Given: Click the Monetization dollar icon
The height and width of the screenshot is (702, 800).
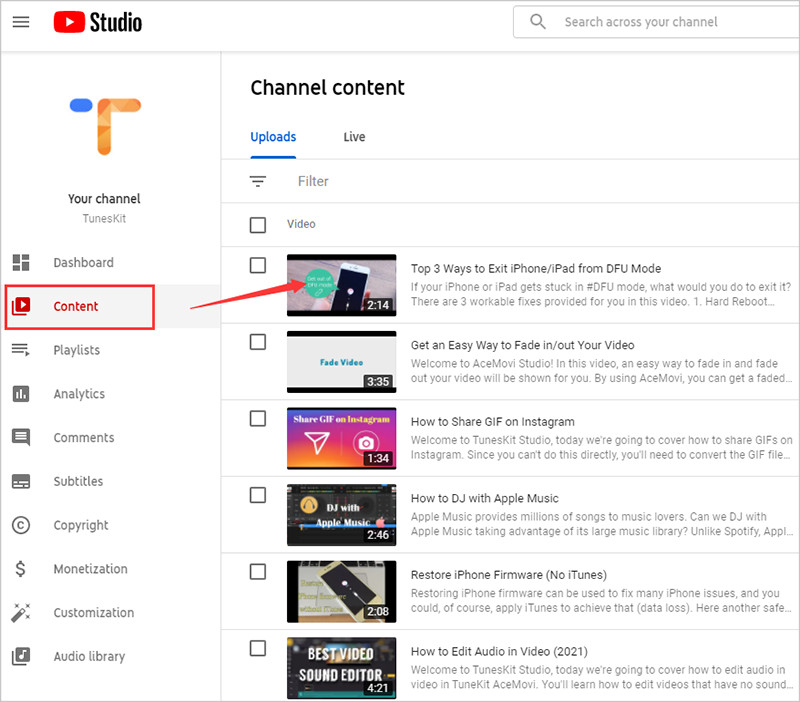Looking at the screenshot, I should coord(20,569).
